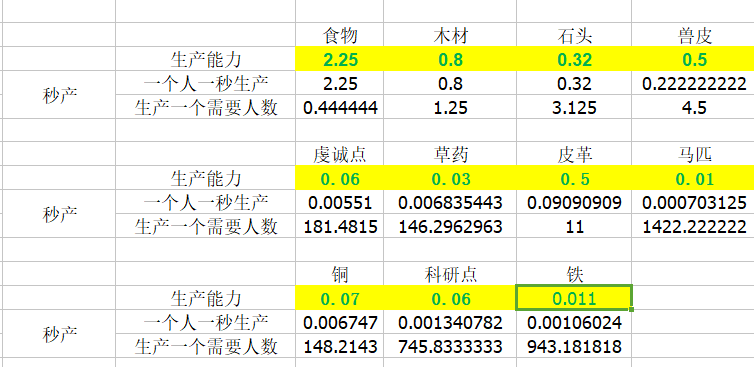Screen dimensions: 754x367
Task: Click yellow cell 0.5 under 皮革
Action: (574, 178)
